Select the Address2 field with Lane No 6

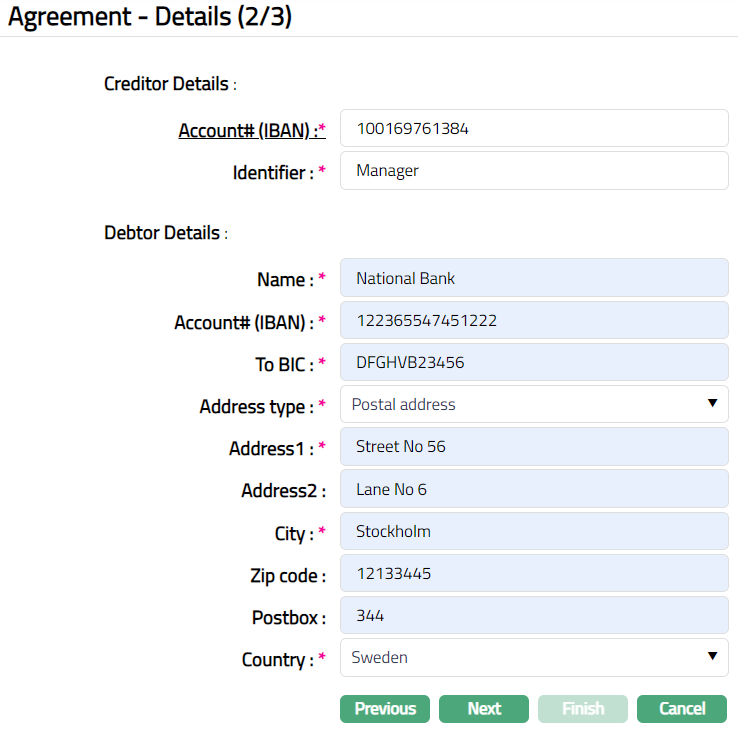534,489
